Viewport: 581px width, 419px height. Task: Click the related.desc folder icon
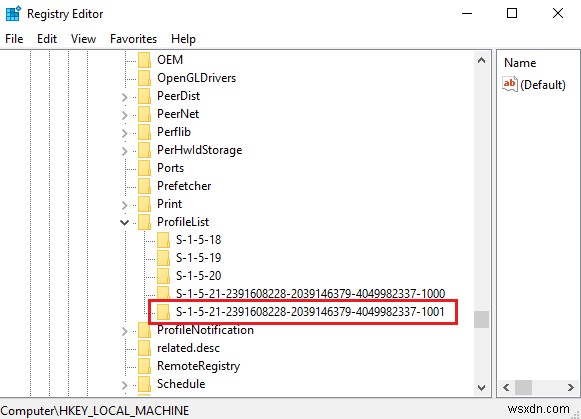(144, 348)
